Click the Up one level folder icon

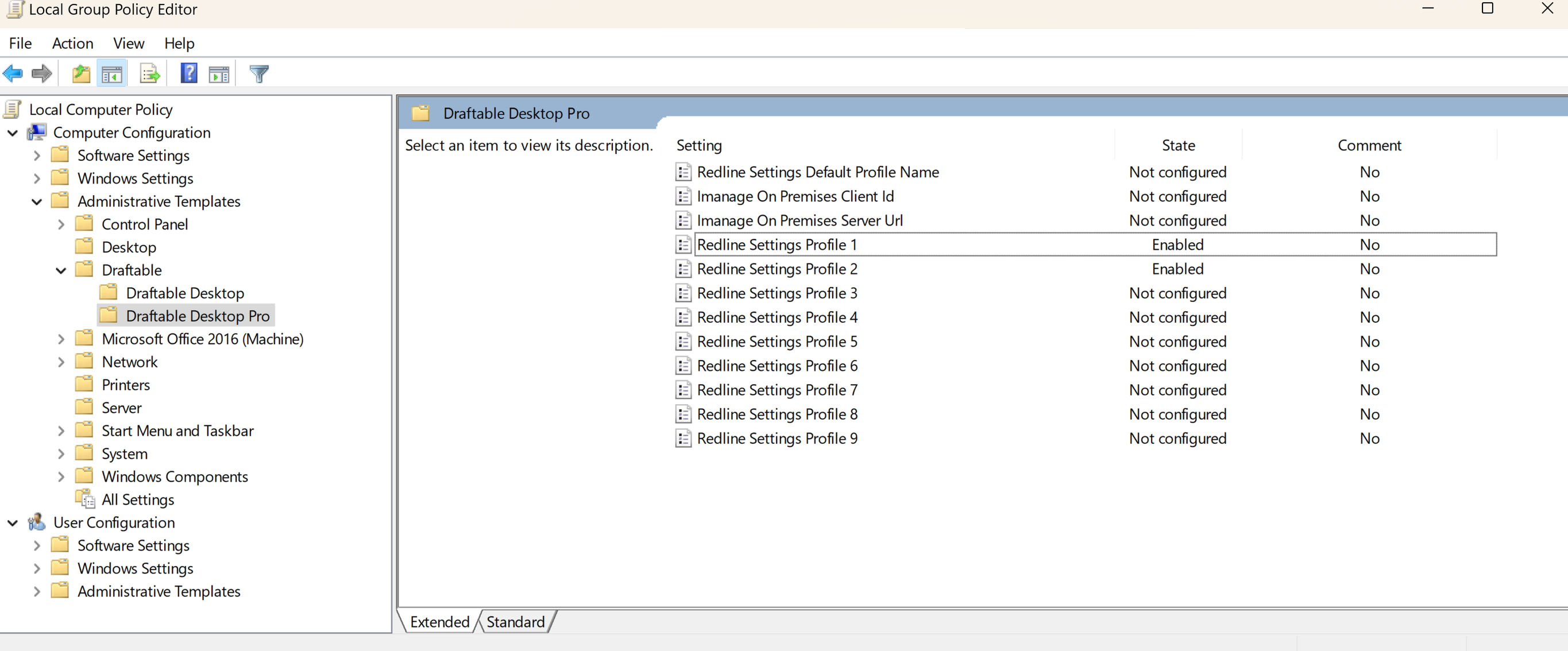tap(81, 74)
